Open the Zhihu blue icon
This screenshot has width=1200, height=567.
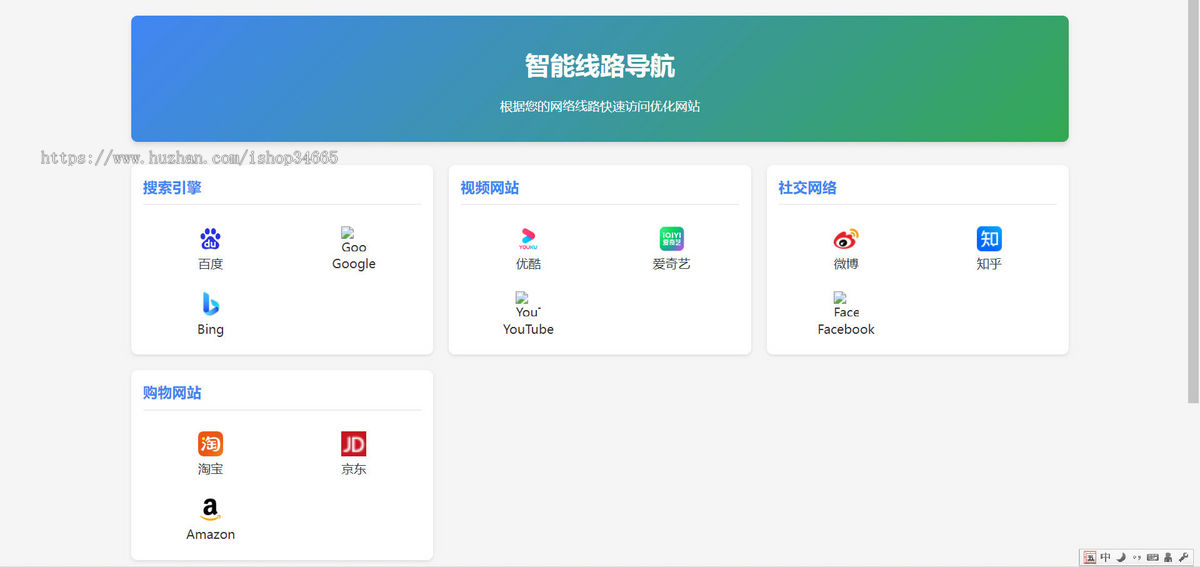[x=989, y=239]
